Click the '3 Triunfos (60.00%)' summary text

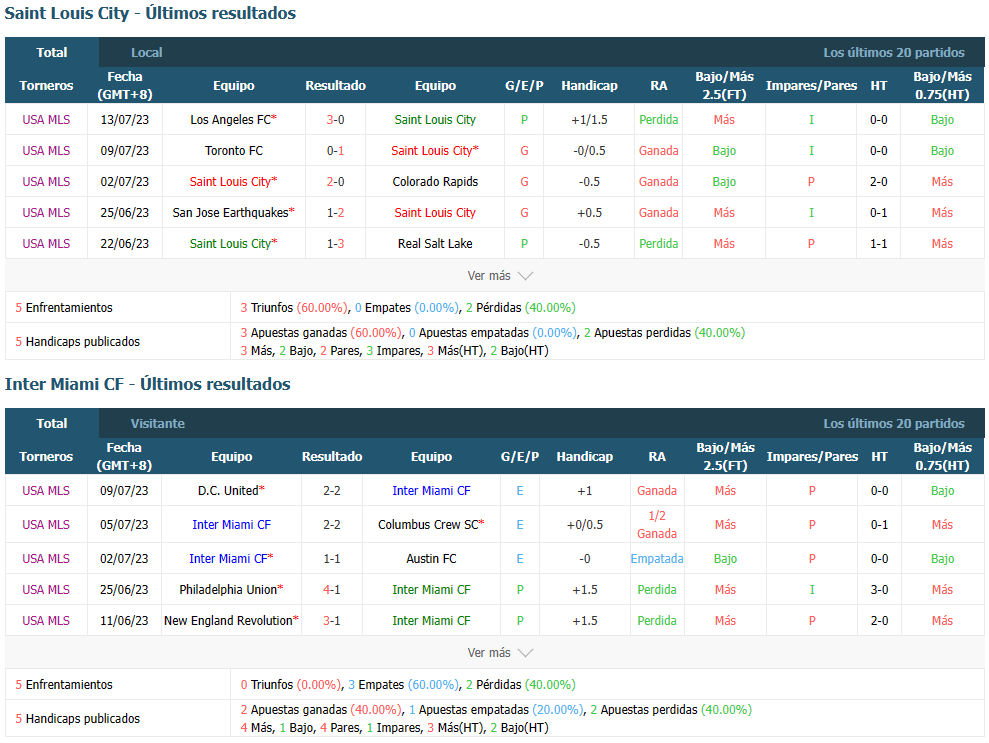pyautogui.click(x=294, y=307)
